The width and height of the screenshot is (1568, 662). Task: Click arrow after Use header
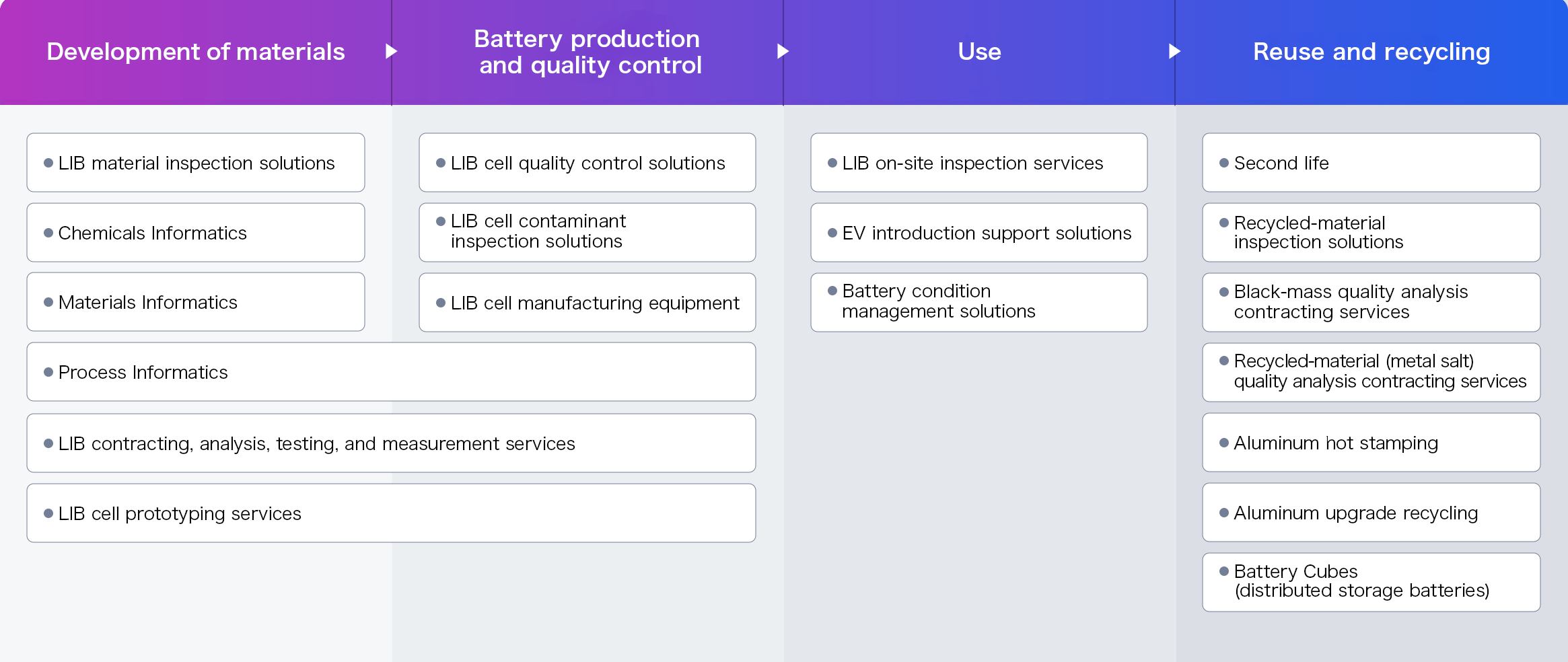click(x=1174, y=51)
